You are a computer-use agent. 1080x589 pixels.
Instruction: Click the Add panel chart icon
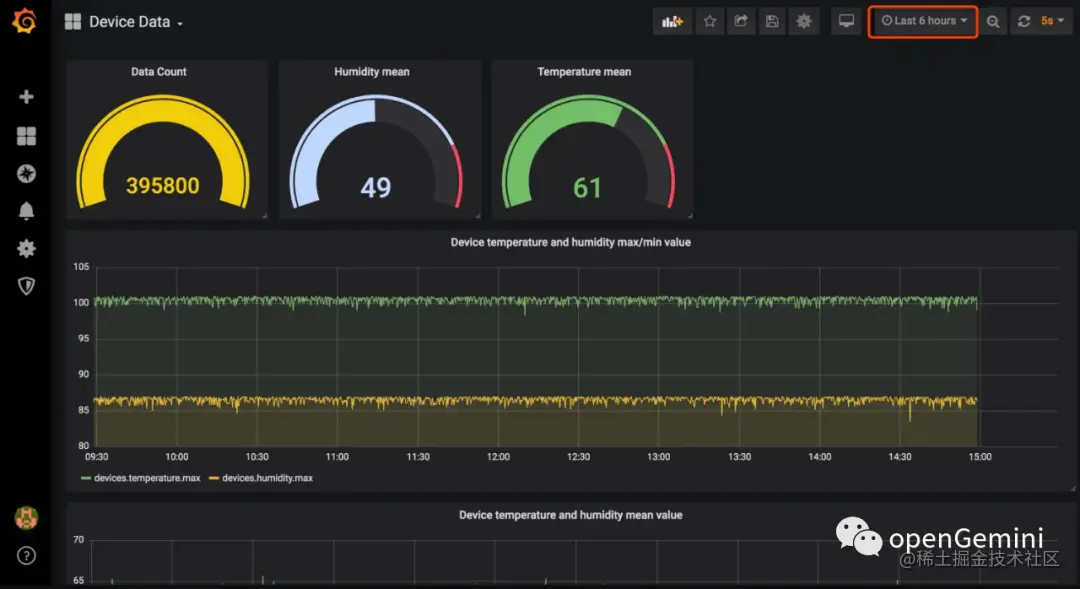pyautogui.click(x=672, y=21)
